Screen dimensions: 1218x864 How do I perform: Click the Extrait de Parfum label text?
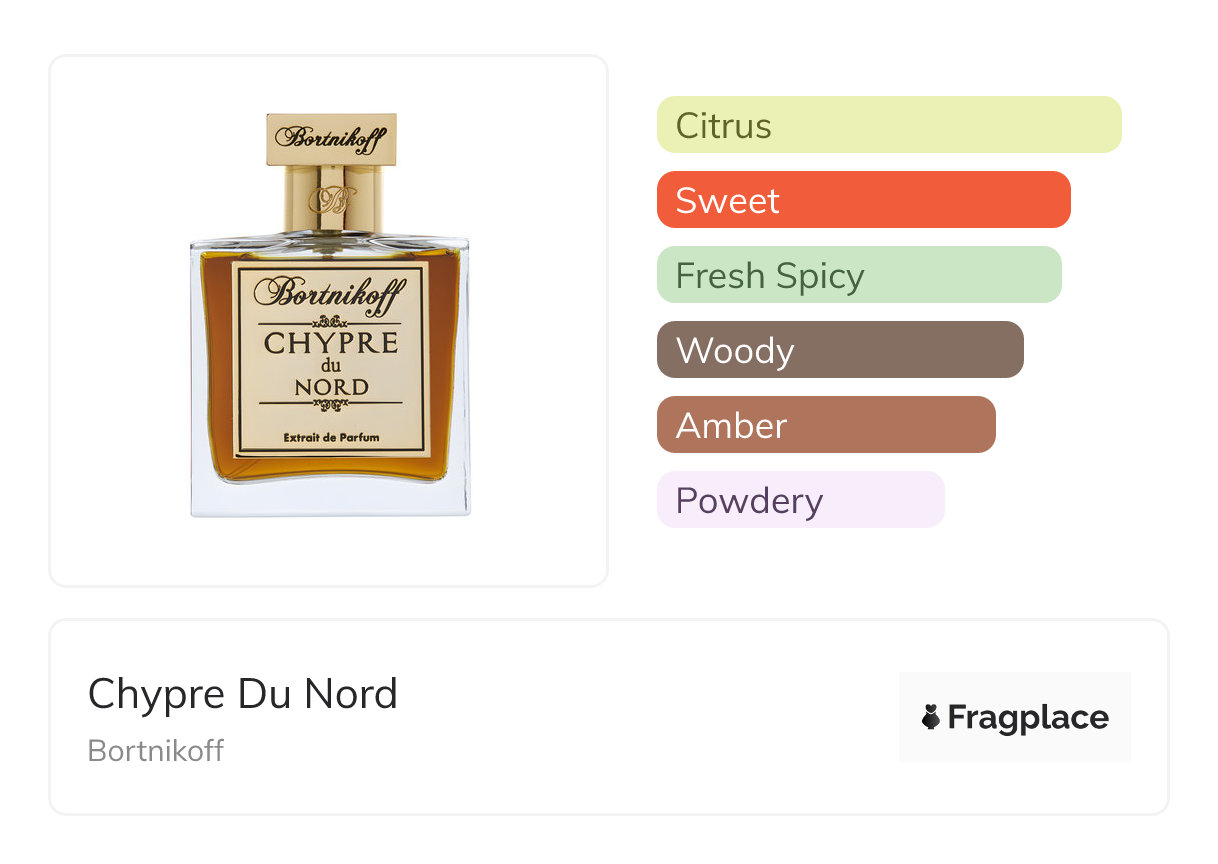pyautogui.click(x=331, y=438)
